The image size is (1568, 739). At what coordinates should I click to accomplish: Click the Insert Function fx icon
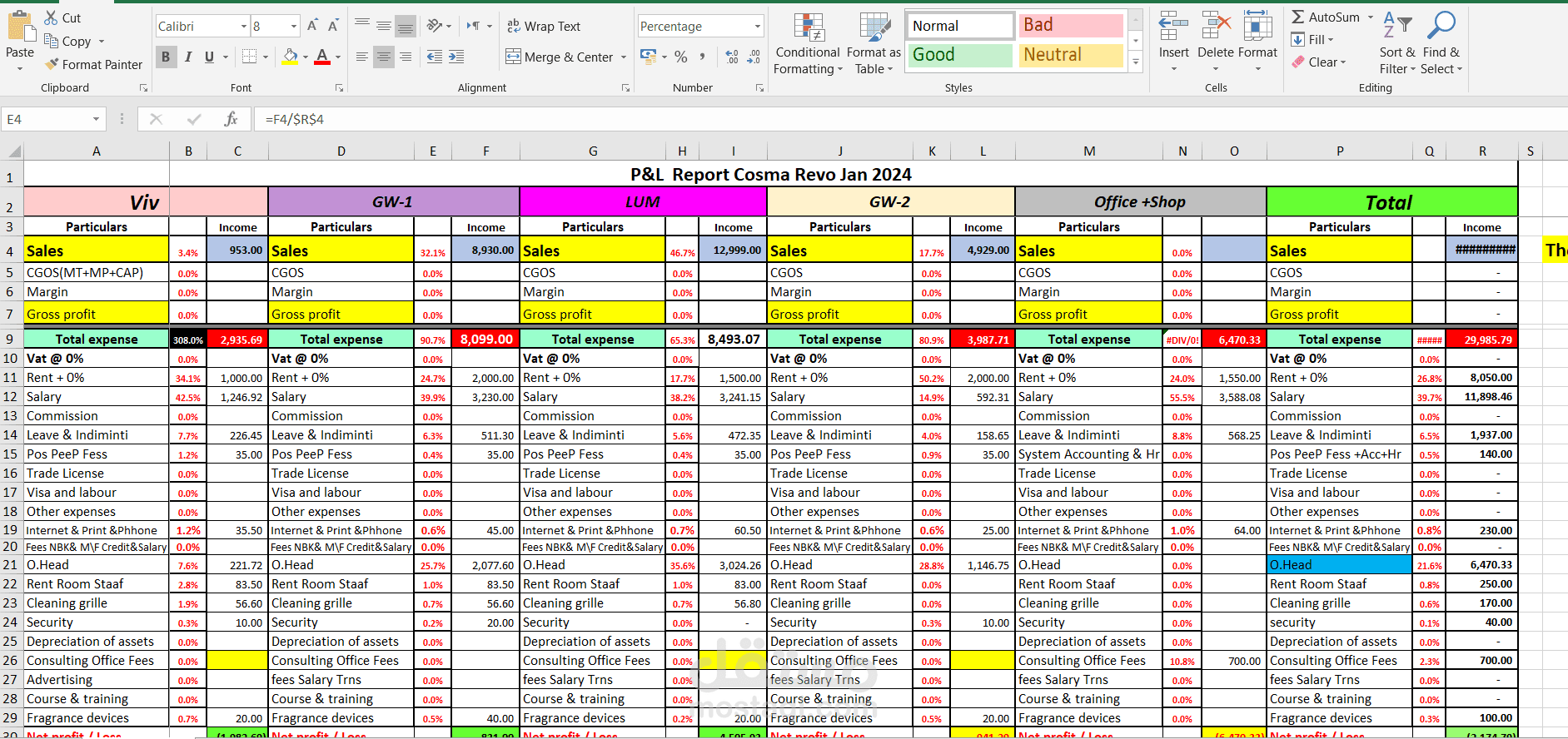(x=231, y=120)
